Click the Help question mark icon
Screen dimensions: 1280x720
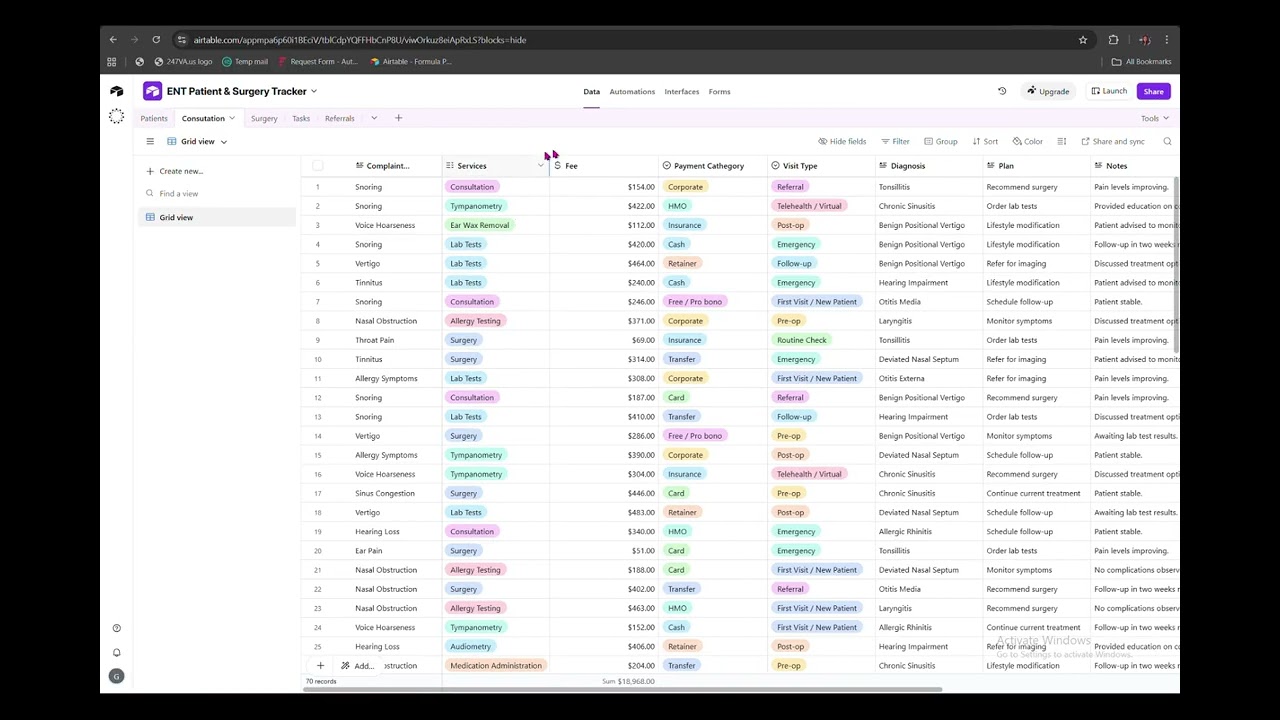[x=116, y=628]
